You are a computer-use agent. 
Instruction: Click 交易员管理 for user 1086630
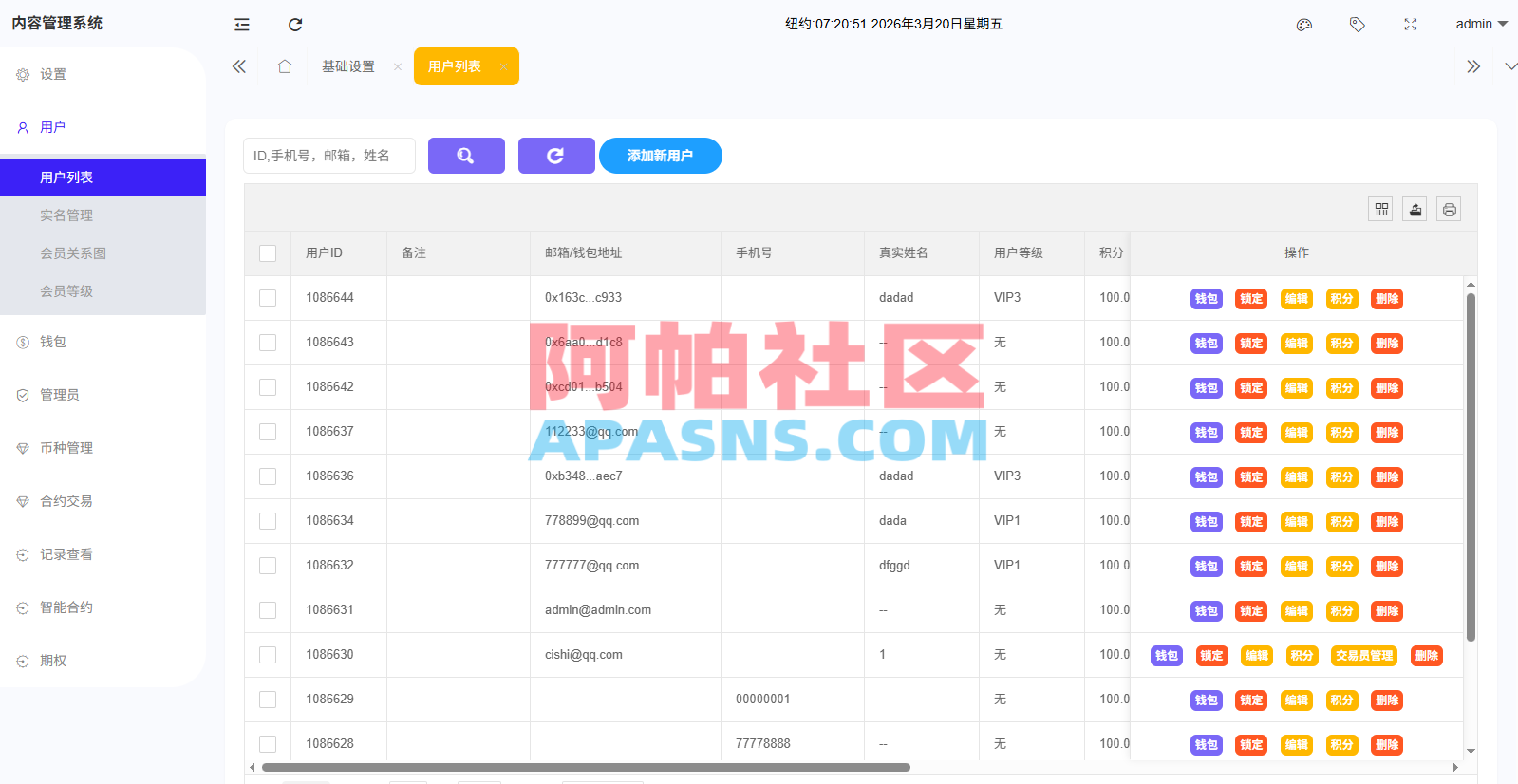(1364, 656)
